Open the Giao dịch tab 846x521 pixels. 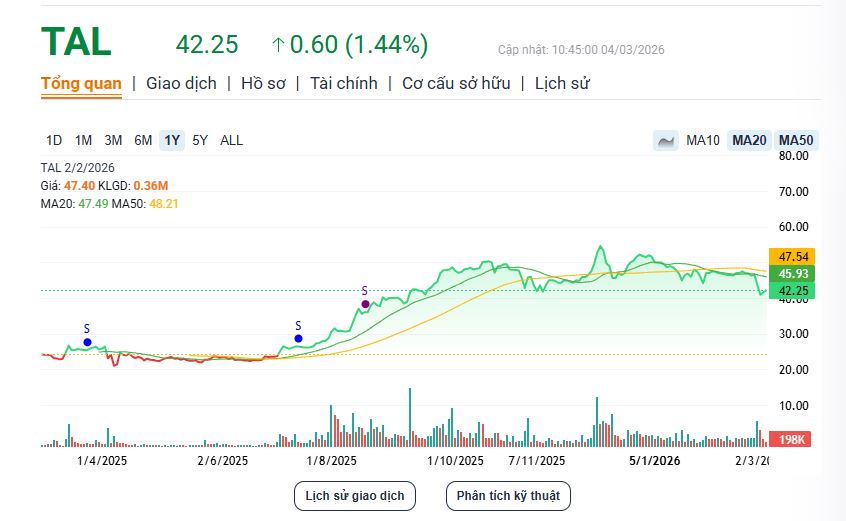click(x=181, y=84)
